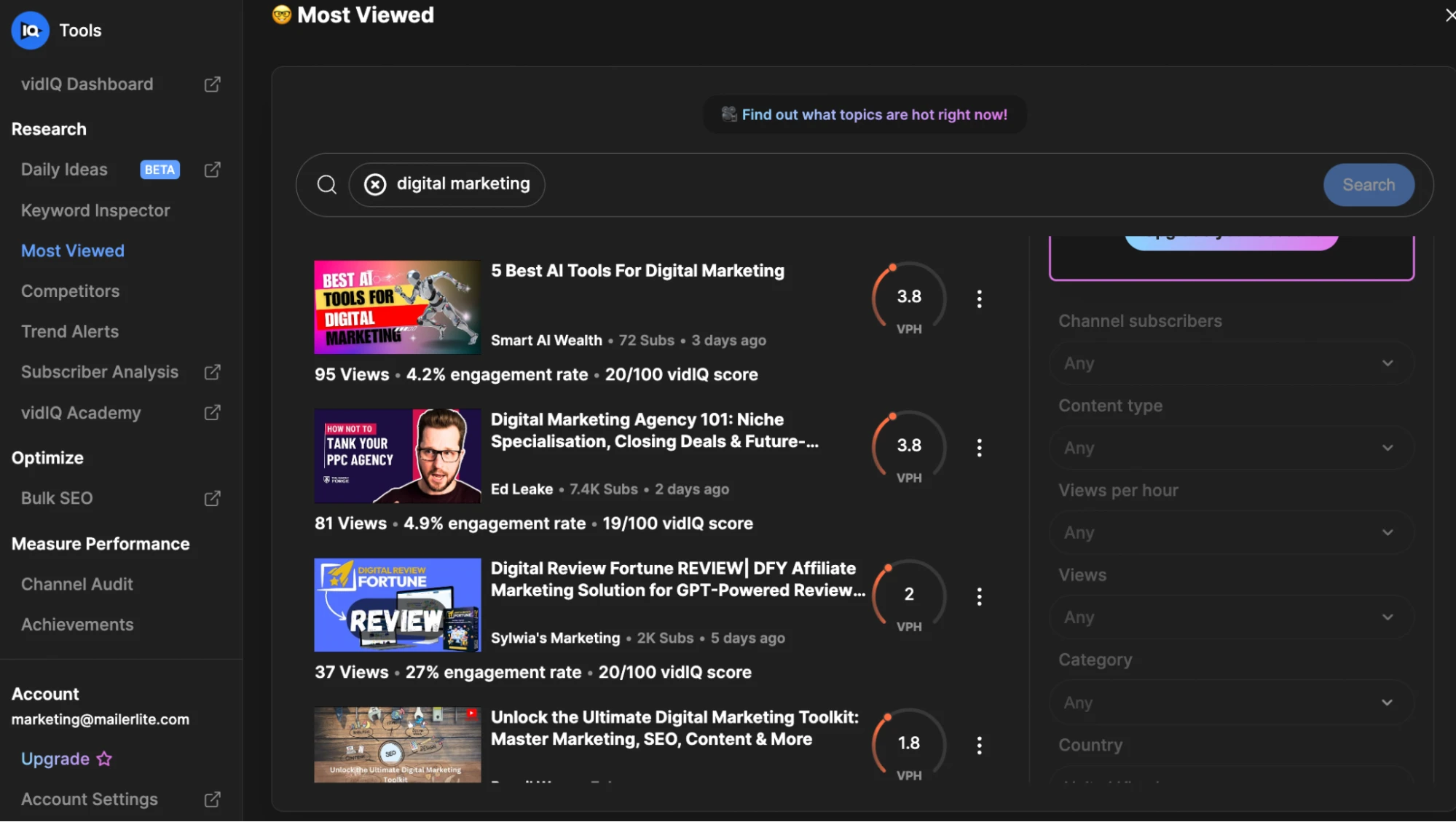Expand Views per hour dropdown filter
1456x822 pixels.
1228,532
